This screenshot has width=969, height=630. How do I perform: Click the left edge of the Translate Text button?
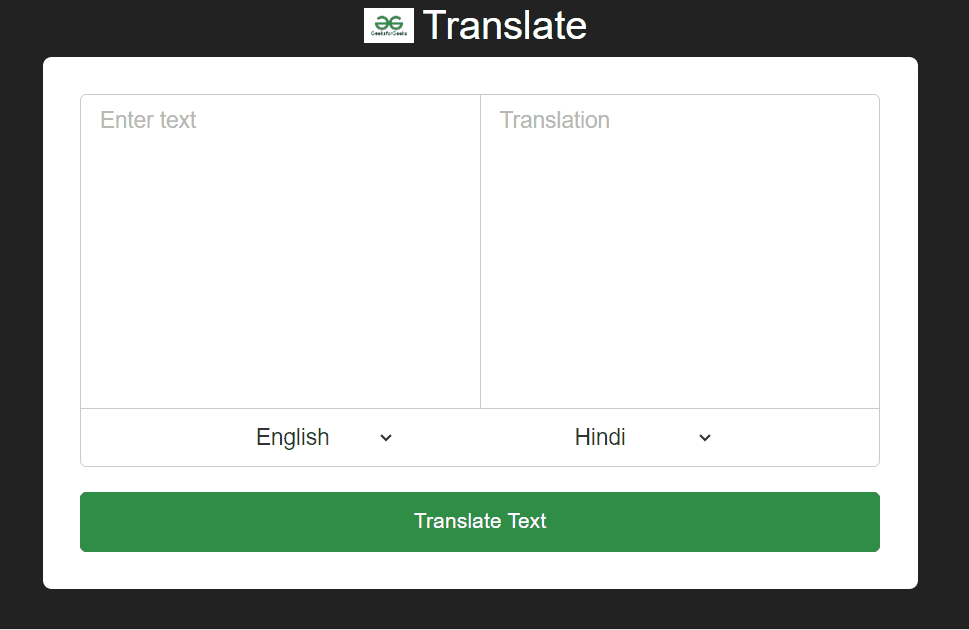95,521
